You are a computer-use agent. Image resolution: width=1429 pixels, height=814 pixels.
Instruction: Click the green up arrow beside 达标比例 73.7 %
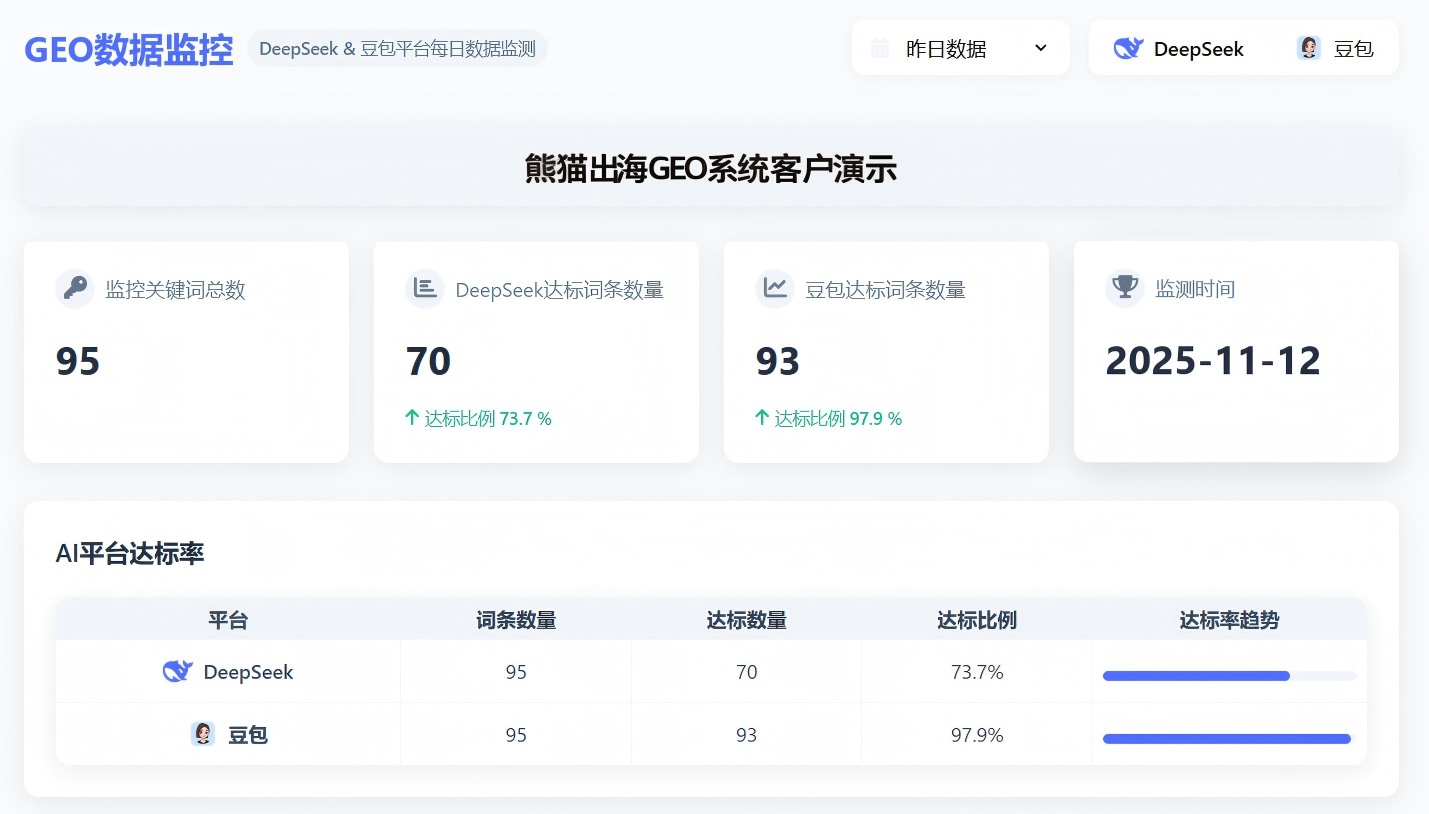tap(411, 418)
